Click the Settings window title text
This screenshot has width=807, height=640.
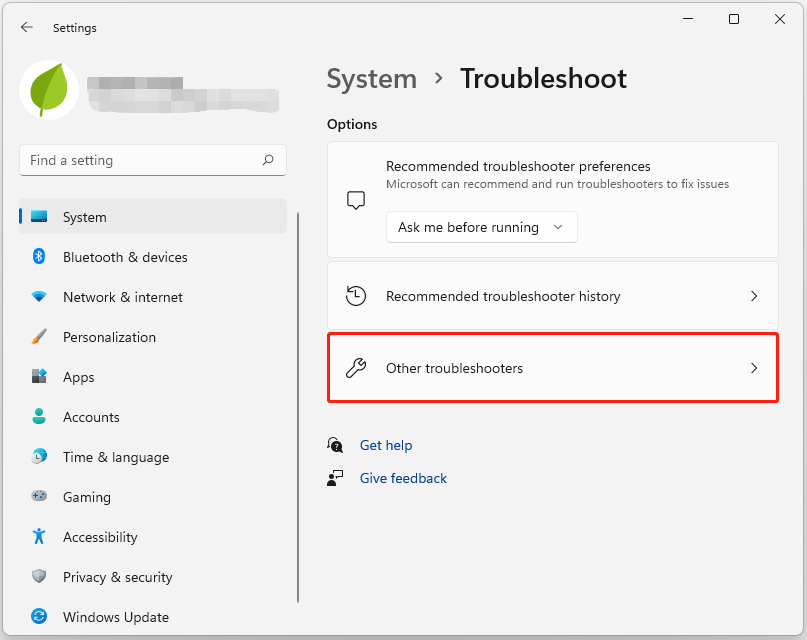click(75, 28)
